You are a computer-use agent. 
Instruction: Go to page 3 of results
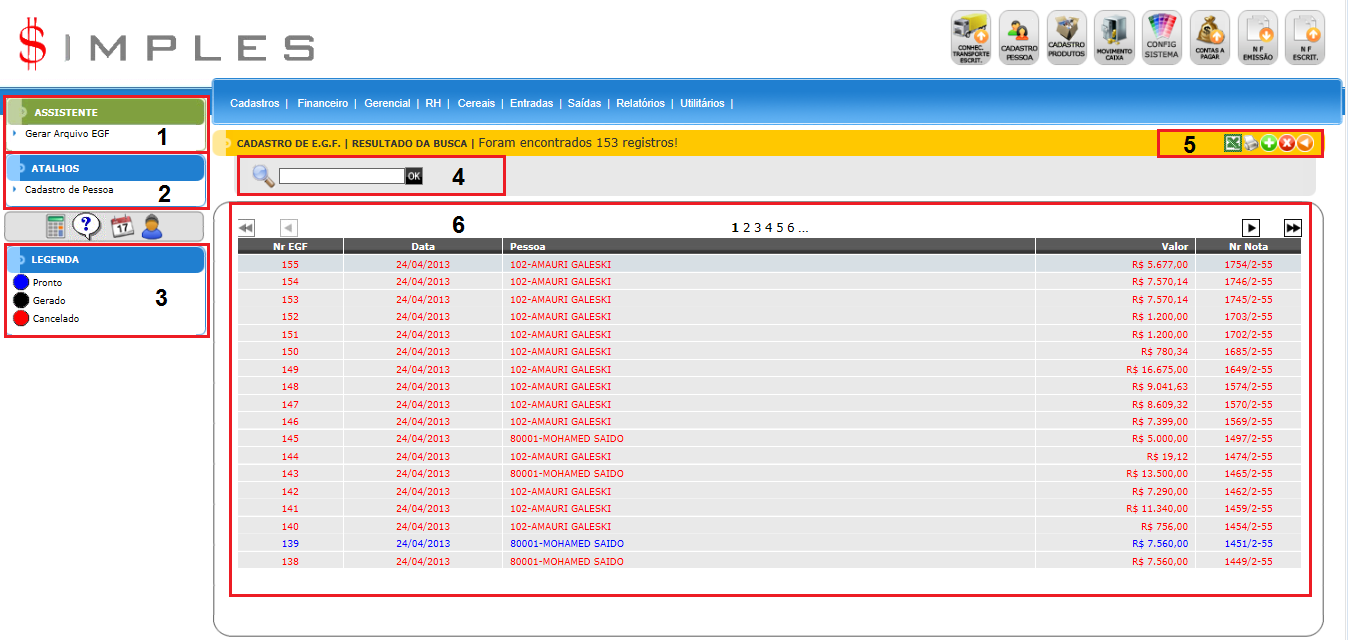coord(758,228)
